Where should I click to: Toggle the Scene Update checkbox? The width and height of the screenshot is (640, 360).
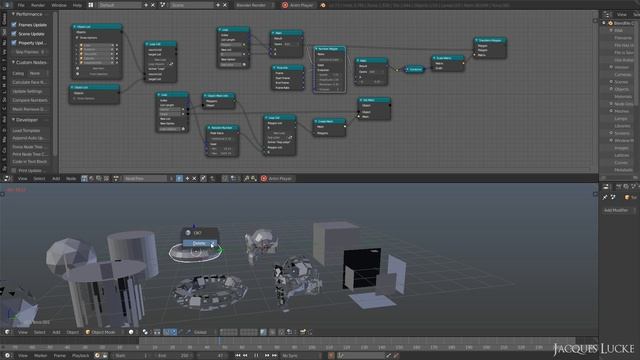tap(14, 34)
